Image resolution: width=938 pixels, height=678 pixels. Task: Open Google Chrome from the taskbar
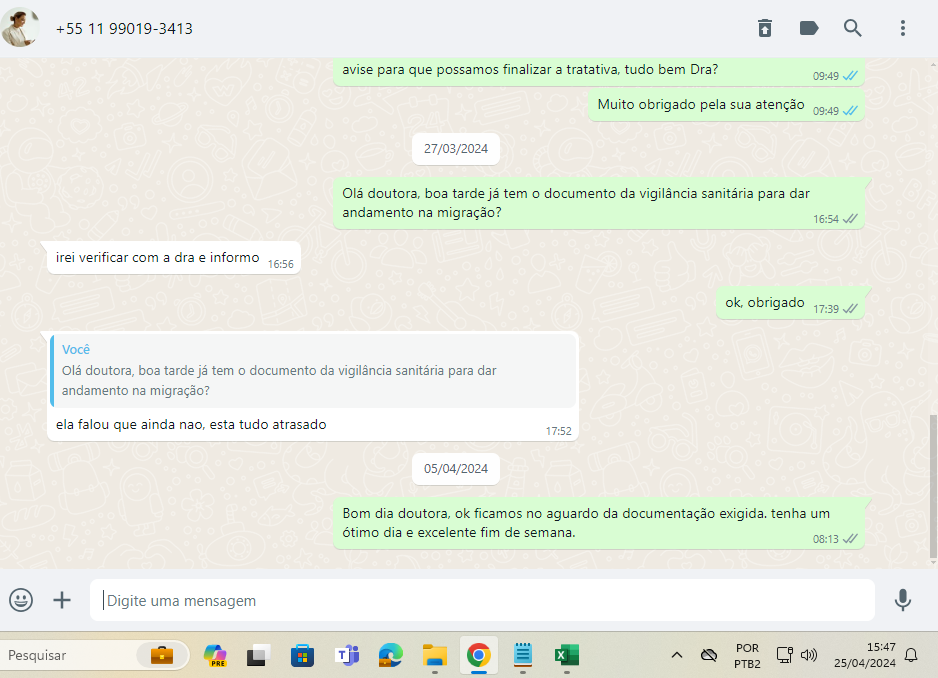[478, 655]
